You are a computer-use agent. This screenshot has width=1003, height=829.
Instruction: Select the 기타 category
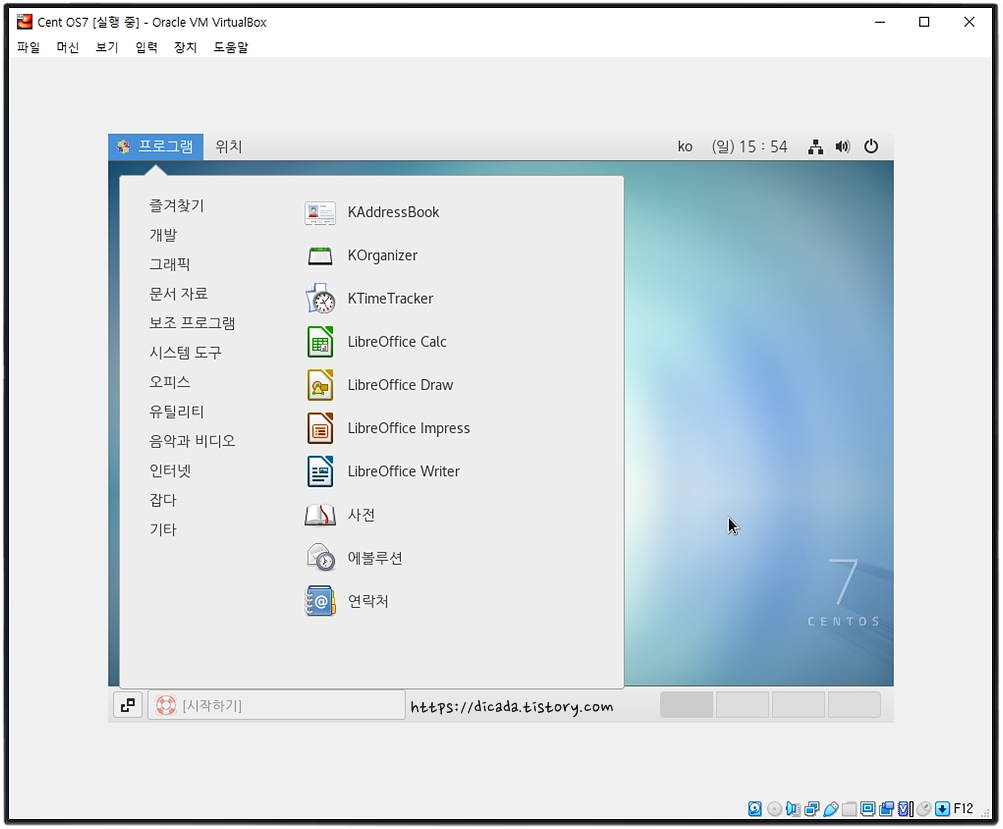(163, 530)
